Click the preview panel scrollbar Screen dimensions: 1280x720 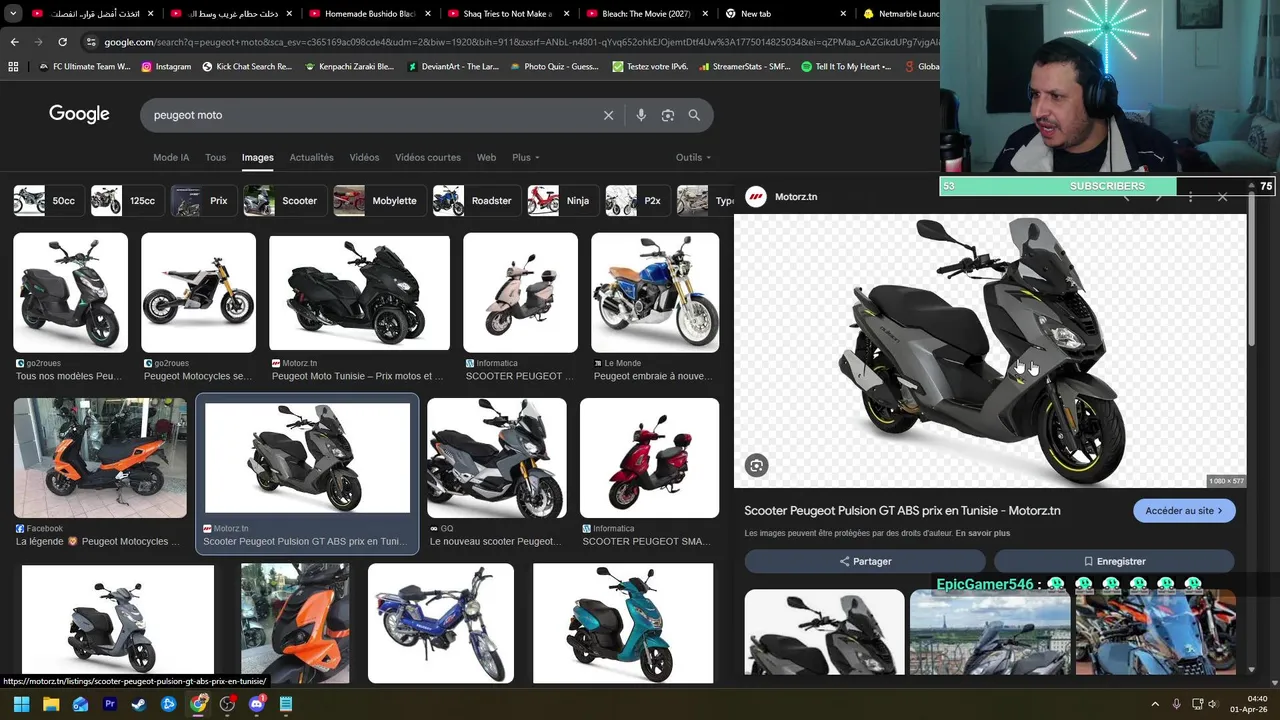[1252, 270]
